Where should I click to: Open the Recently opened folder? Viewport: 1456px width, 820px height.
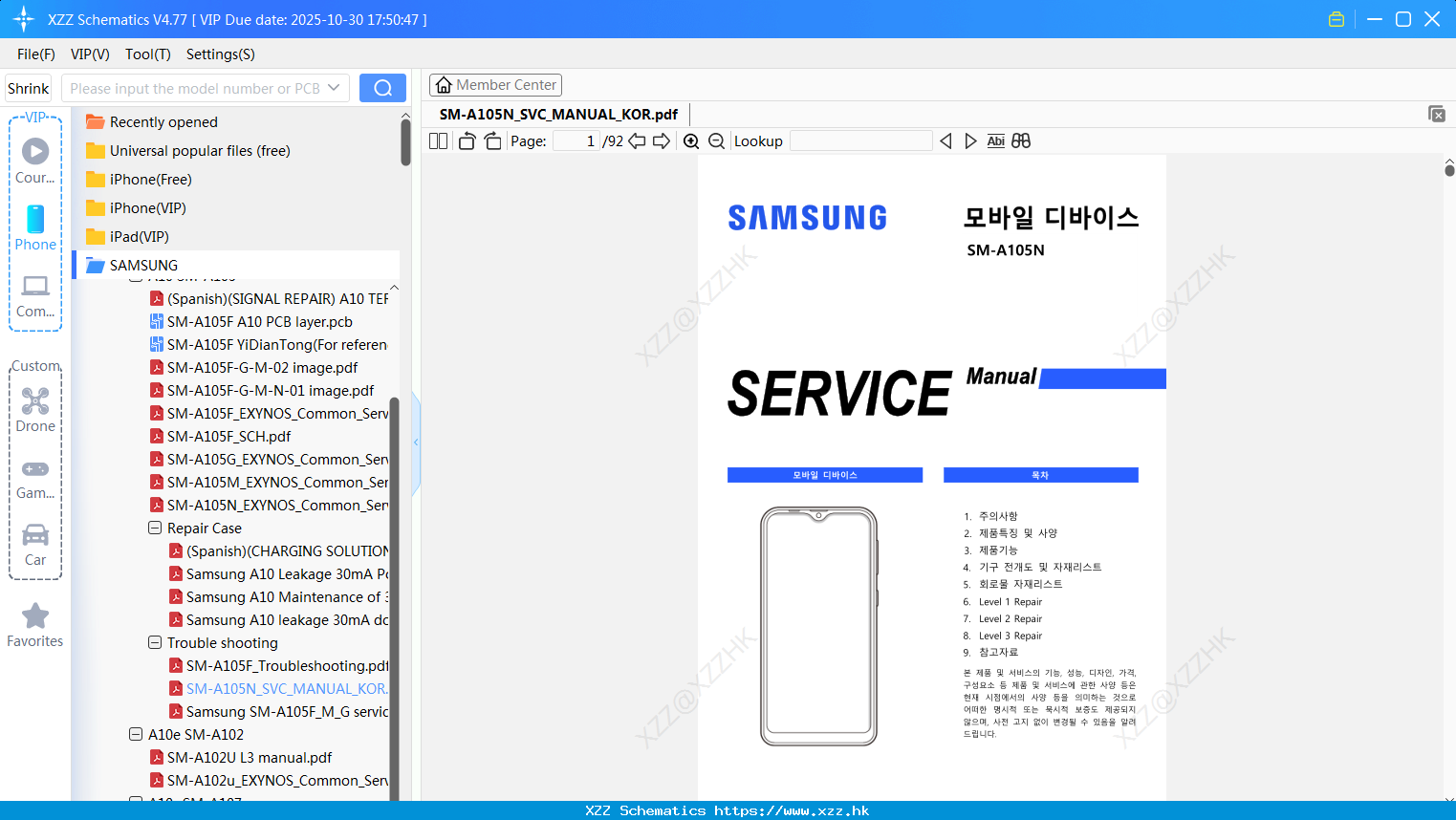point(163,121)
